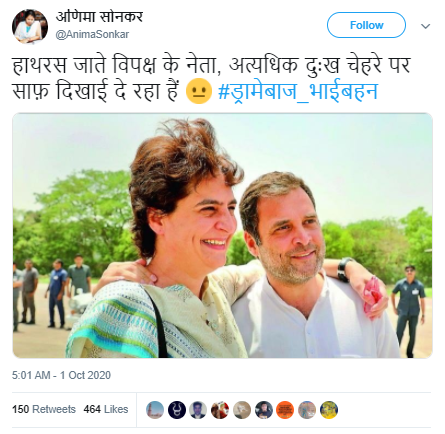
Task: View the list of 150 Retweets
Action: 44,409
